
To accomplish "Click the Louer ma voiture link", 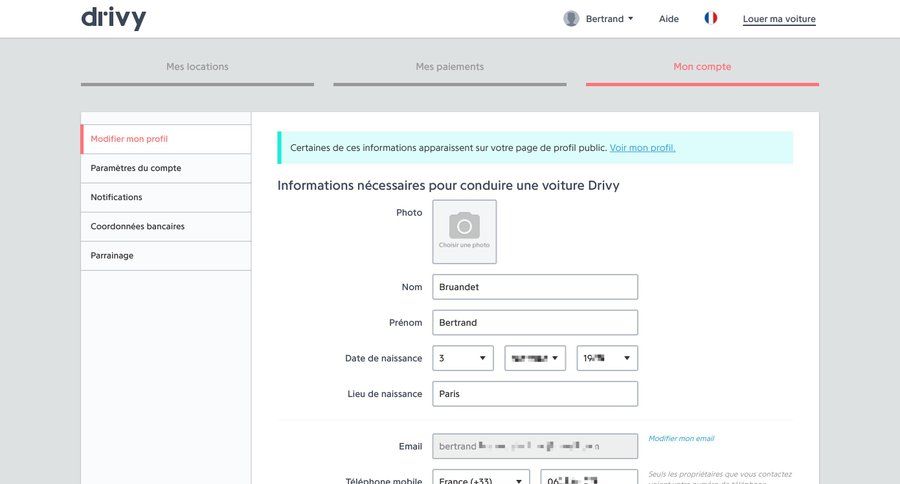I will pyautogui.click(x=779, y=19).
